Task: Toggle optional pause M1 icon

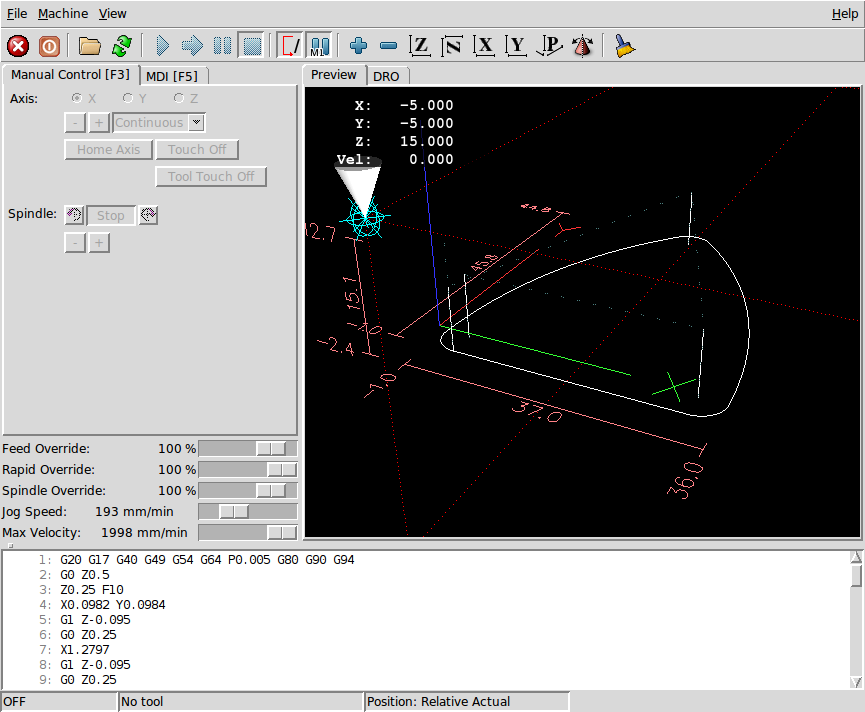Action: coord(318,45)
